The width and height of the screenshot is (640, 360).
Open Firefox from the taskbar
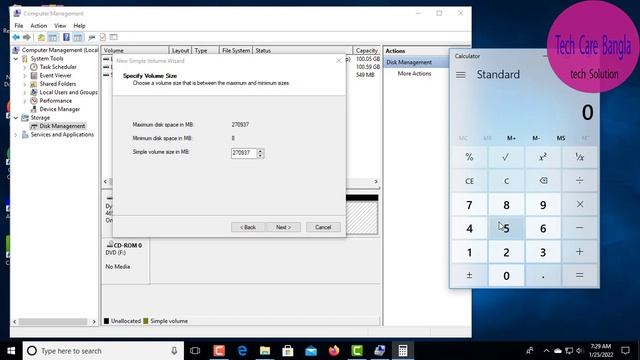[x=334, y=351]
